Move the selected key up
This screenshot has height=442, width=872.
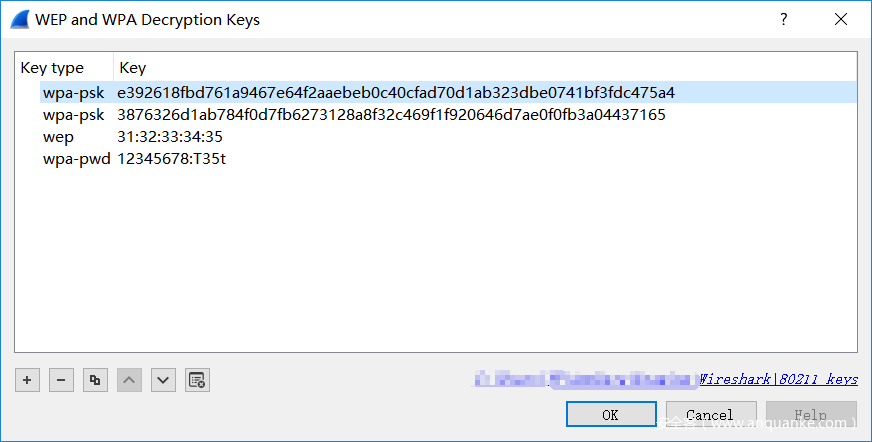pyautogui.click(x=129, y=380)
